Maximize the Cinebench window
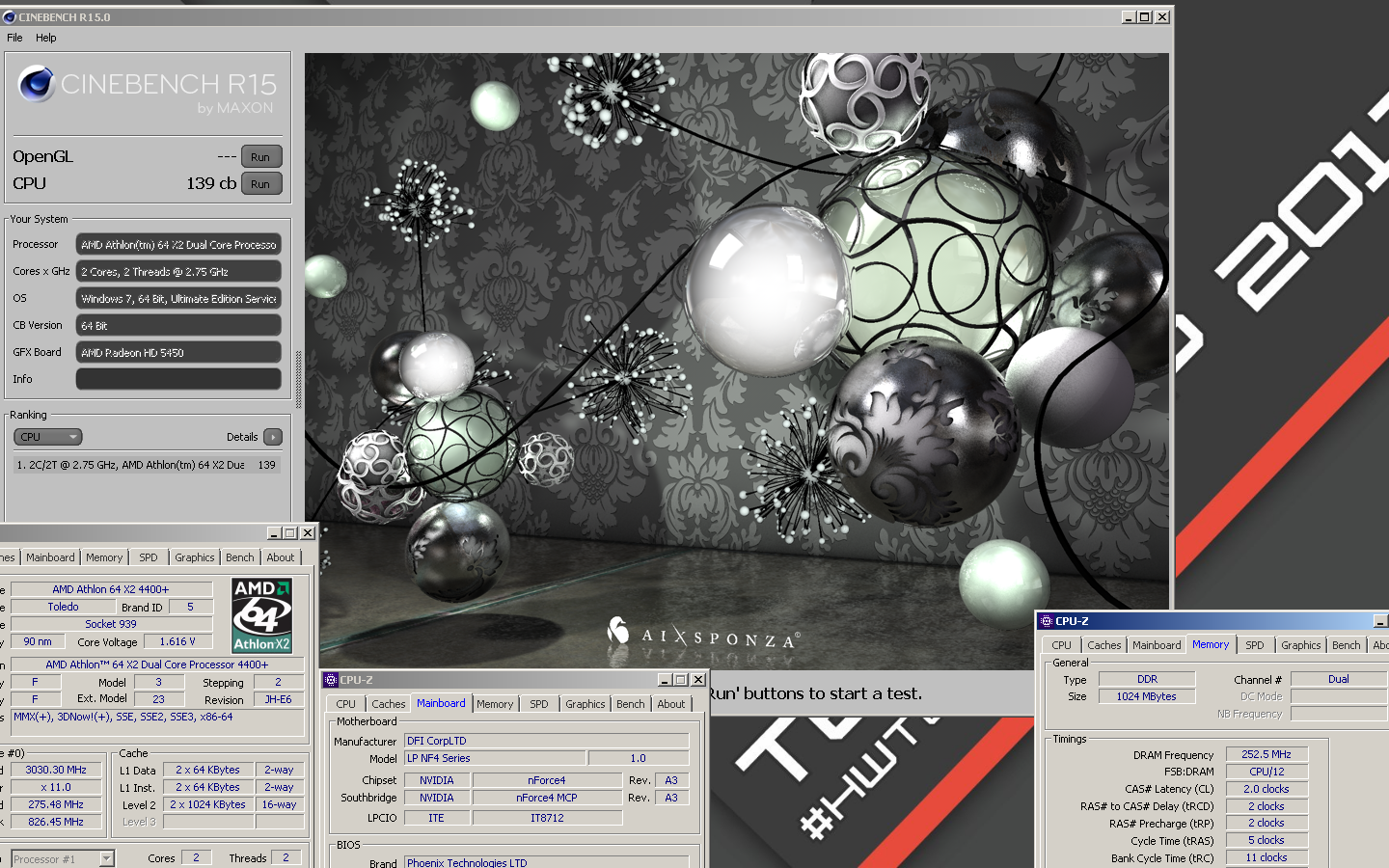 [x=1145, y=16]
